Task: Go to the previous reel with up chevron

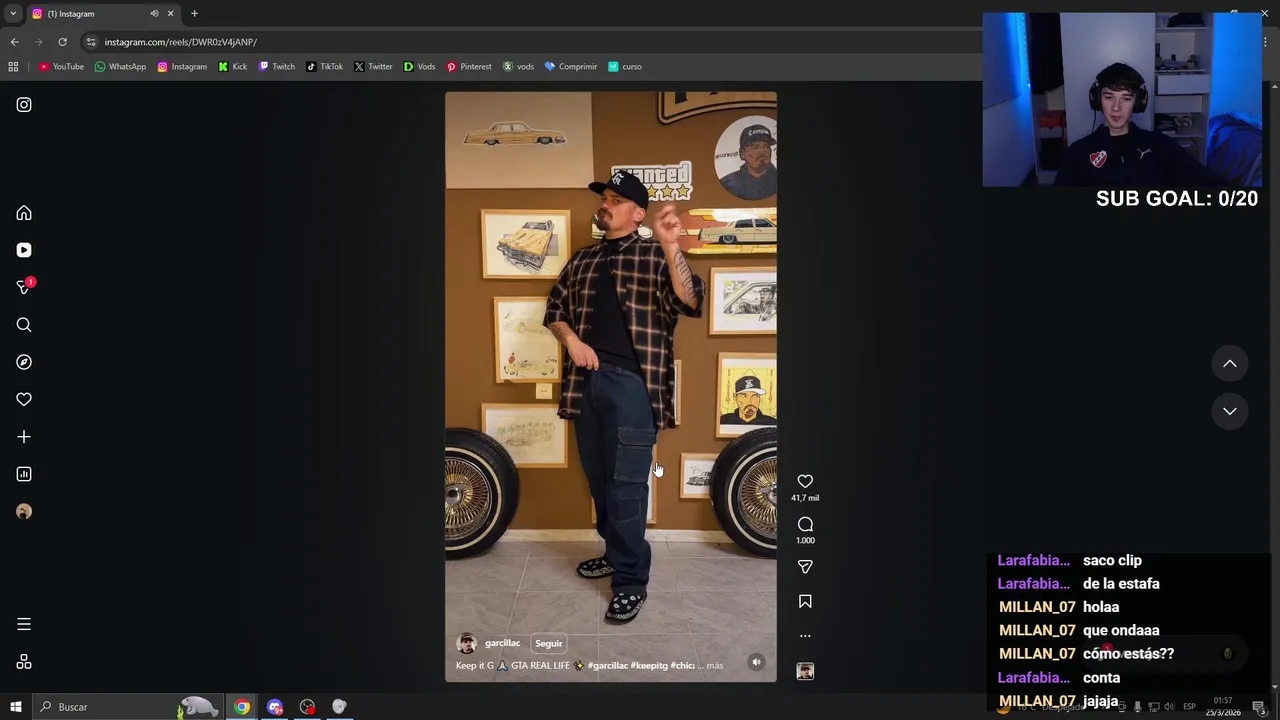Action: pyautogui.click(x=1230, y=364)
